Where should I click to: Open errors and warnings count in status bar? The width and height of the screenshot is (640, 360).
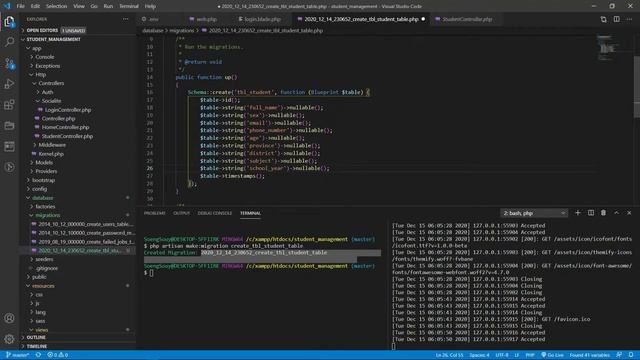click(x=58, y=355)
